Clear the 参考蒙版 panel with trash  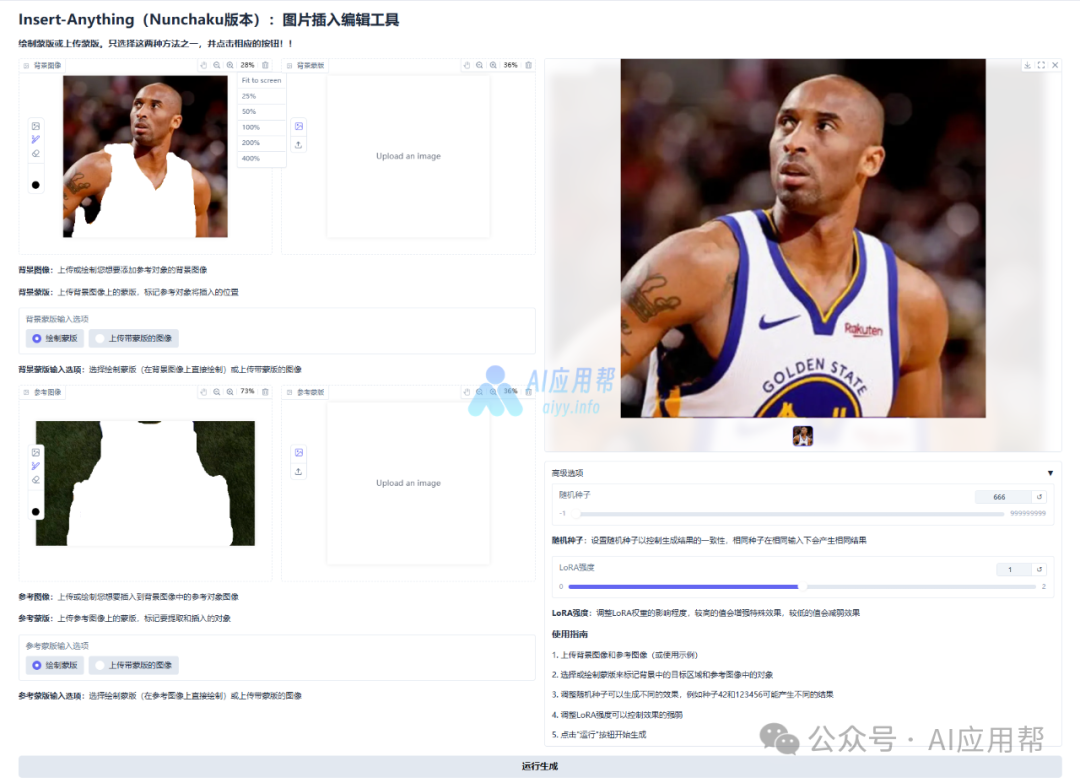(x=528, y=392)
